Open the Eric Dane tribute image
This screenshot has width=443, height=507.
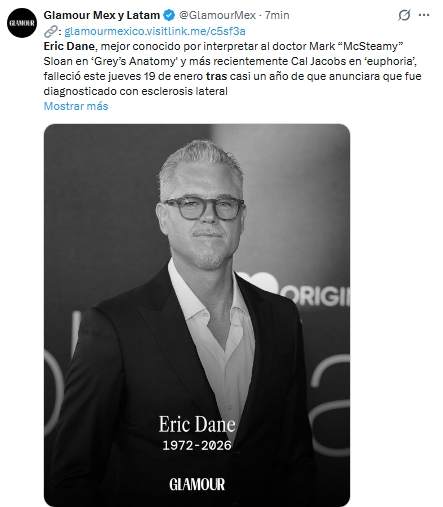click(x=197, y=315)
